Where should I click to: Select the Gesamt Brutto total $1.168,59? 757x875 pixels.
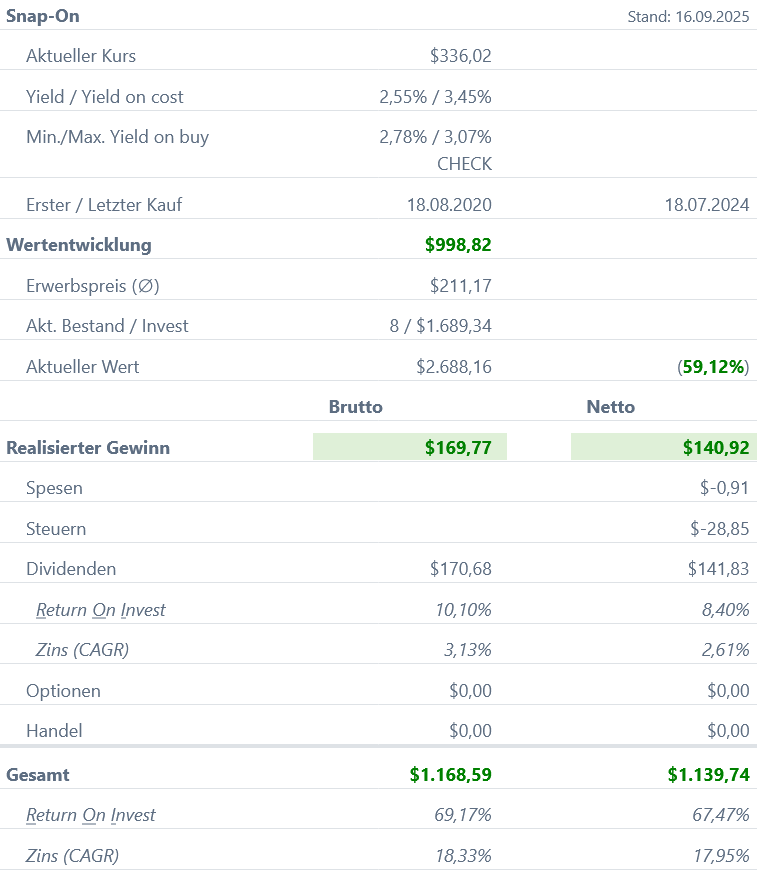coord(450,775)
